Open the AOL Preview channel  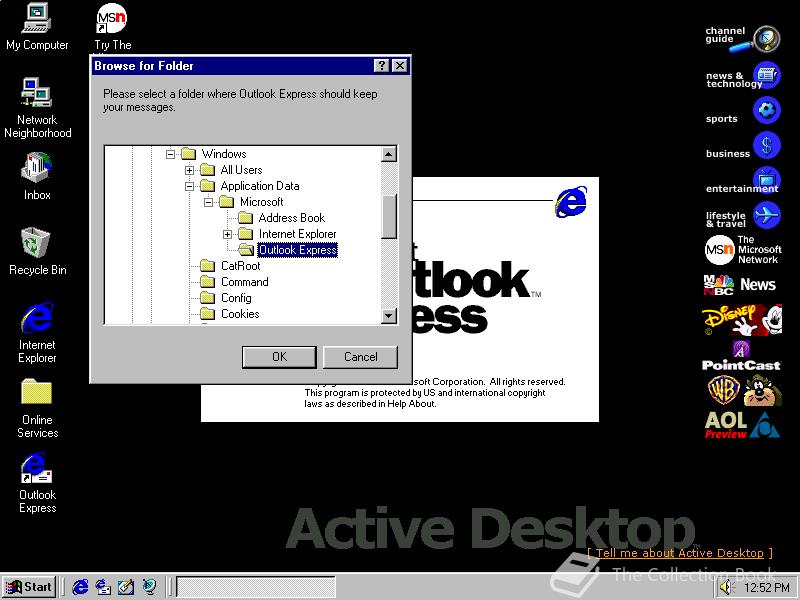tap(742, 425)
